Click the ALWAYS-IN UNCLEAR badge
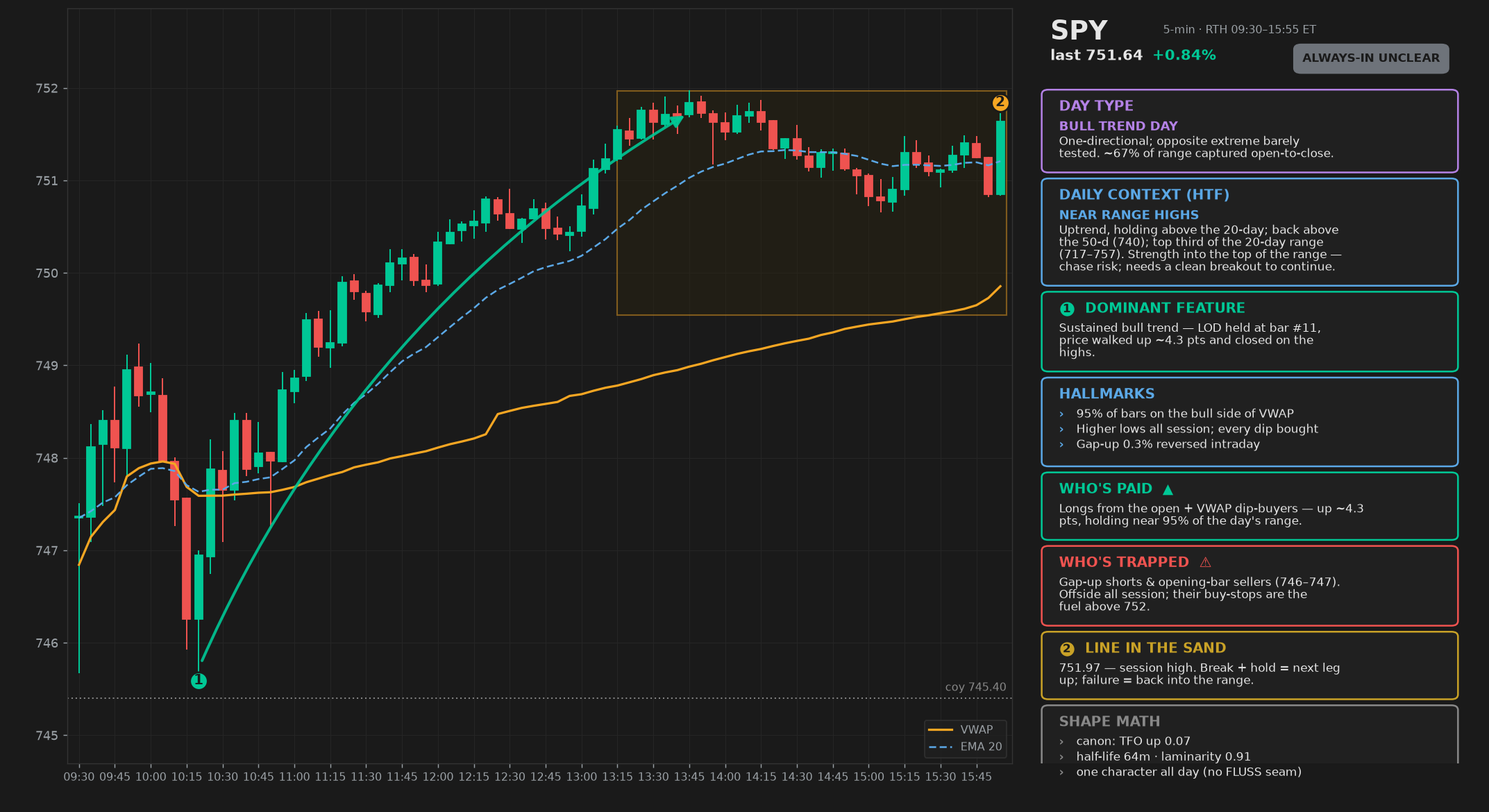Screen dimensions: 1489x812 pyautogui.click(x=1371, y=58)
